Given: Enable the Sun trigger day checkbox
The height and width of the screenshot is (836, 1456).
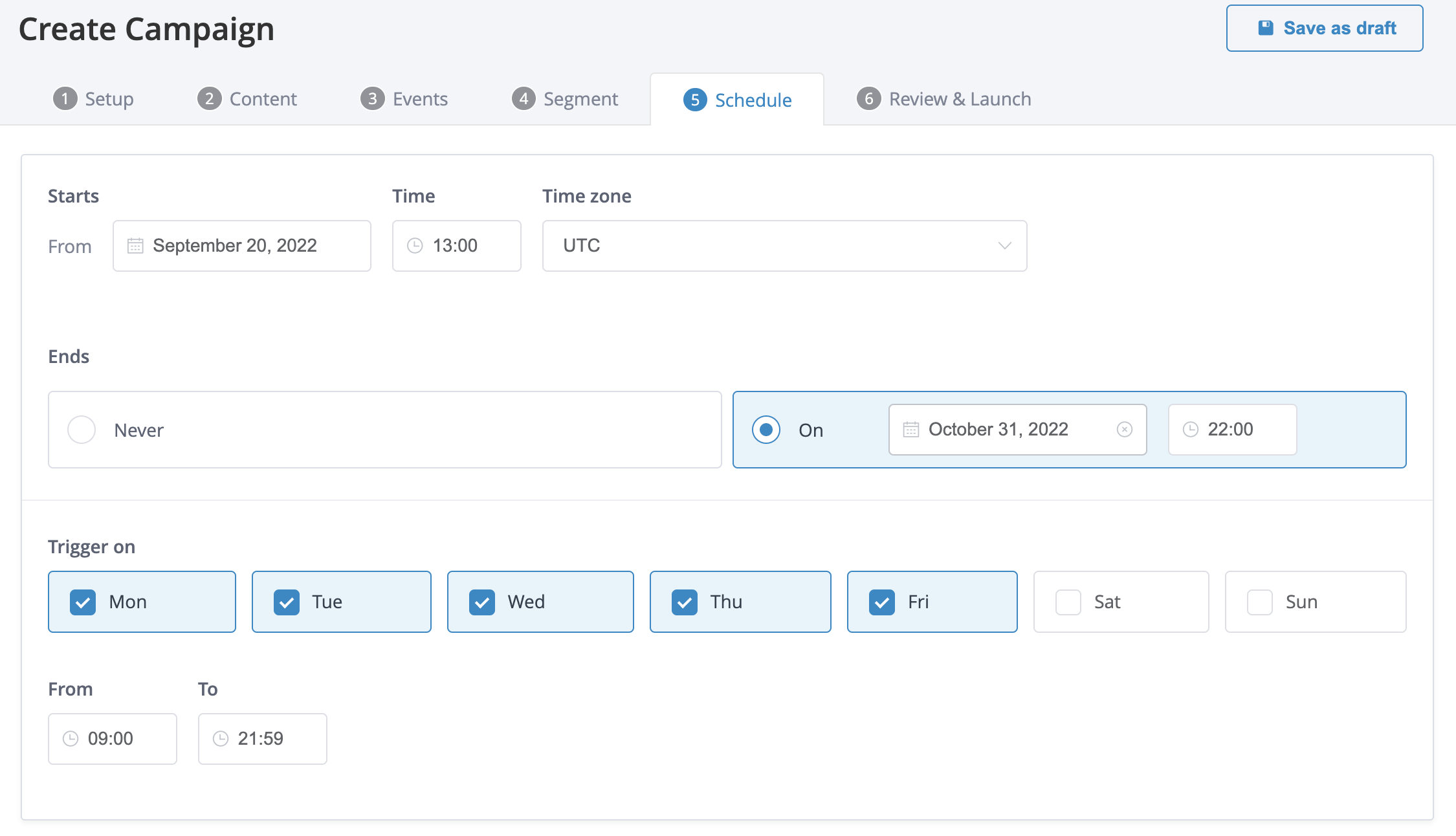Looking at the screenshot, I should (1260, 602).
